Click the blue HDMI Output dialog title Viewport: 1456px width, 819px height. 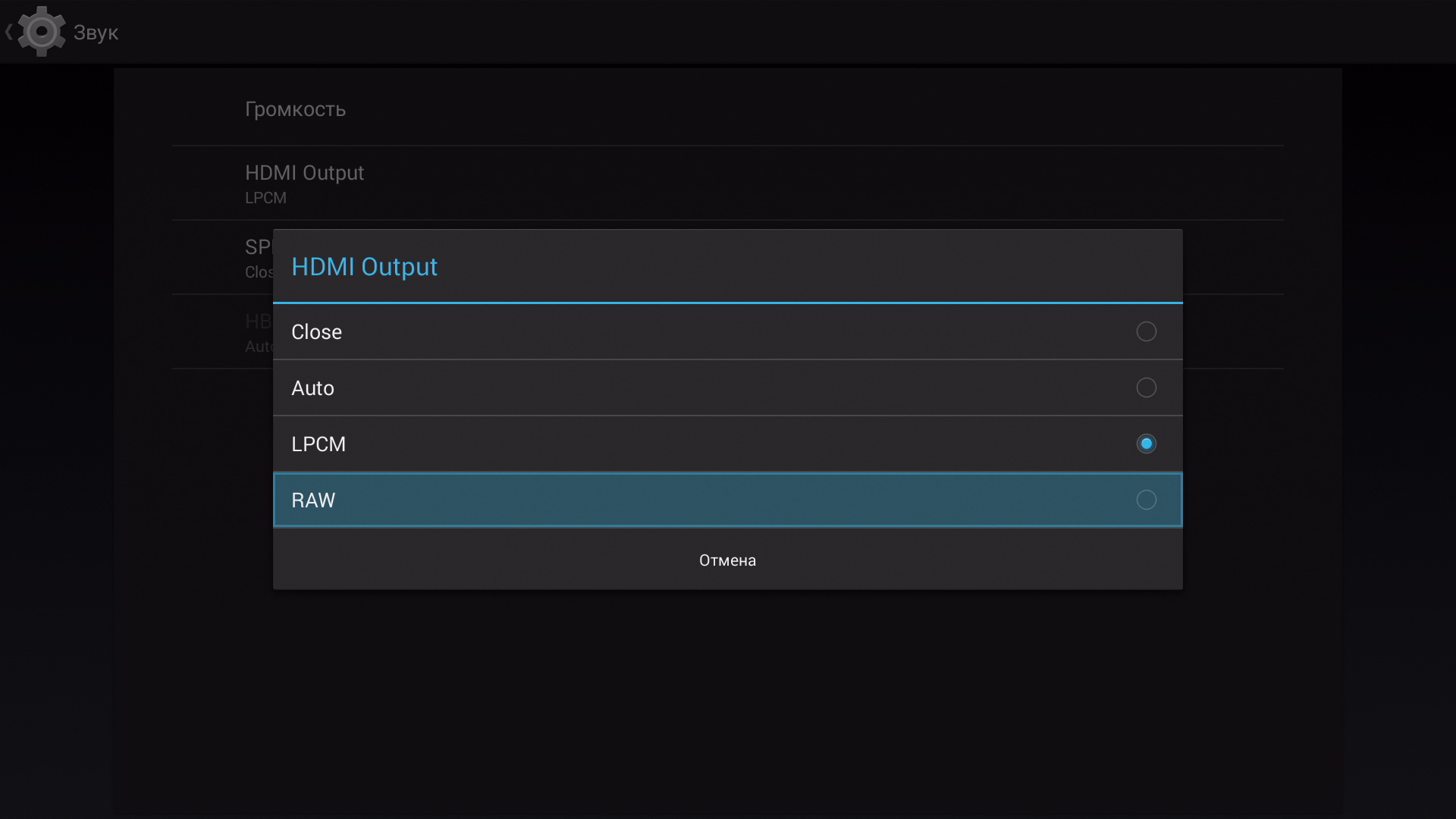(x=364, y=267)
